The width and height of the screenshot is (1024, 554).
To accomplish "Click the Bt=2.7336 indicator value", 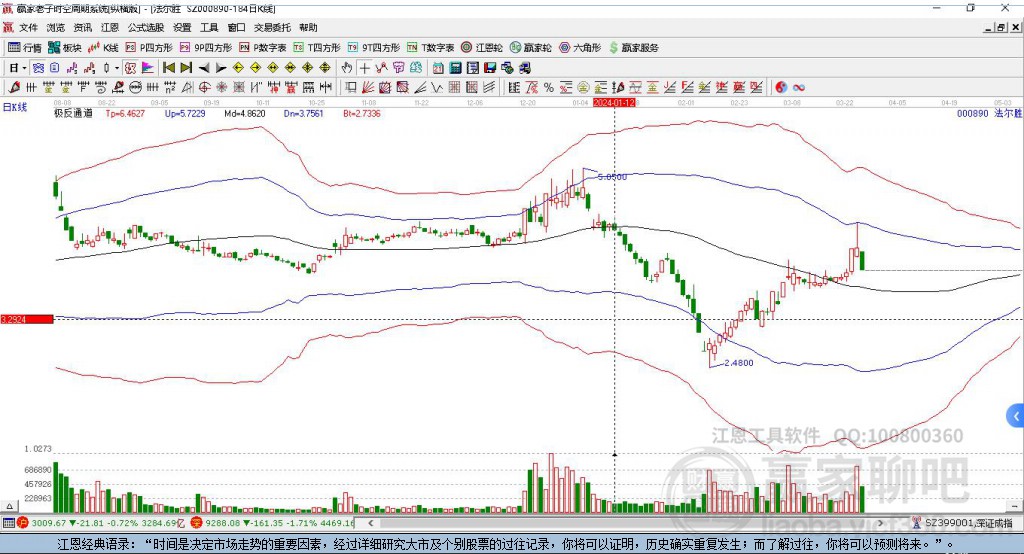I will (x=362, y=113).
